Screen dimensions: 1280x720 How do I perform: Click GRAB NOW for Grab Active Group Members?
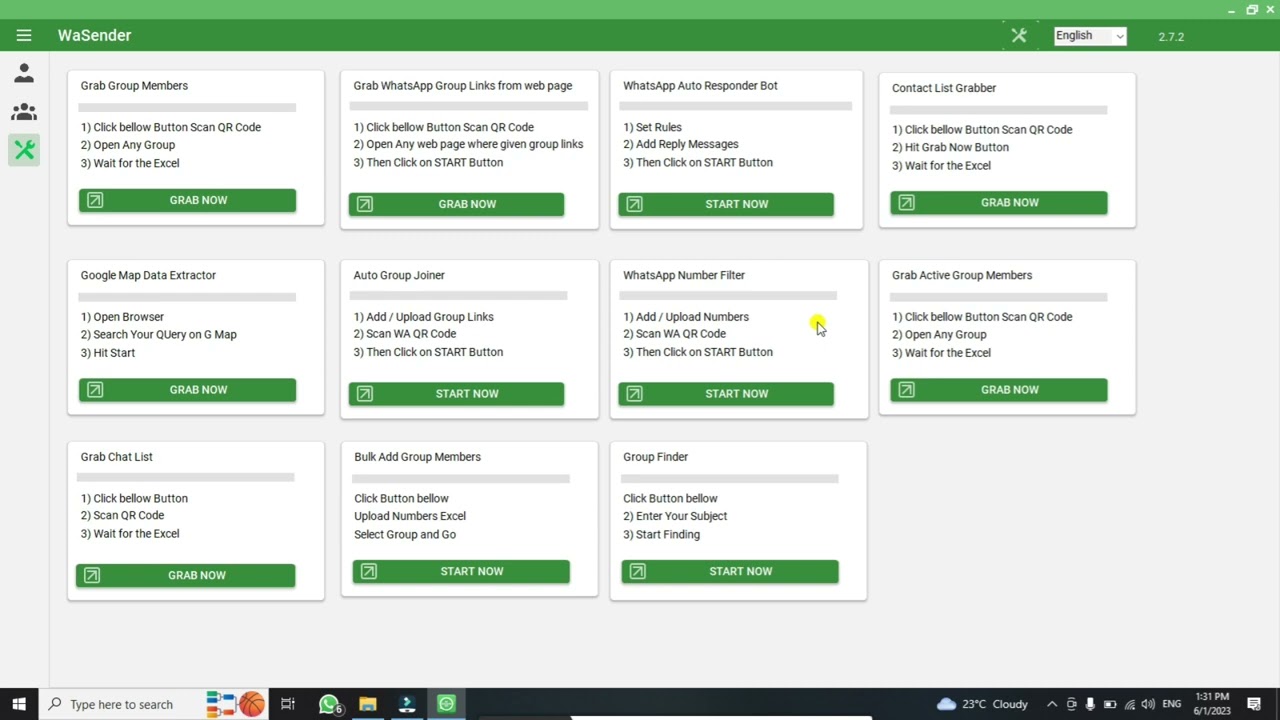pos(999,390)
